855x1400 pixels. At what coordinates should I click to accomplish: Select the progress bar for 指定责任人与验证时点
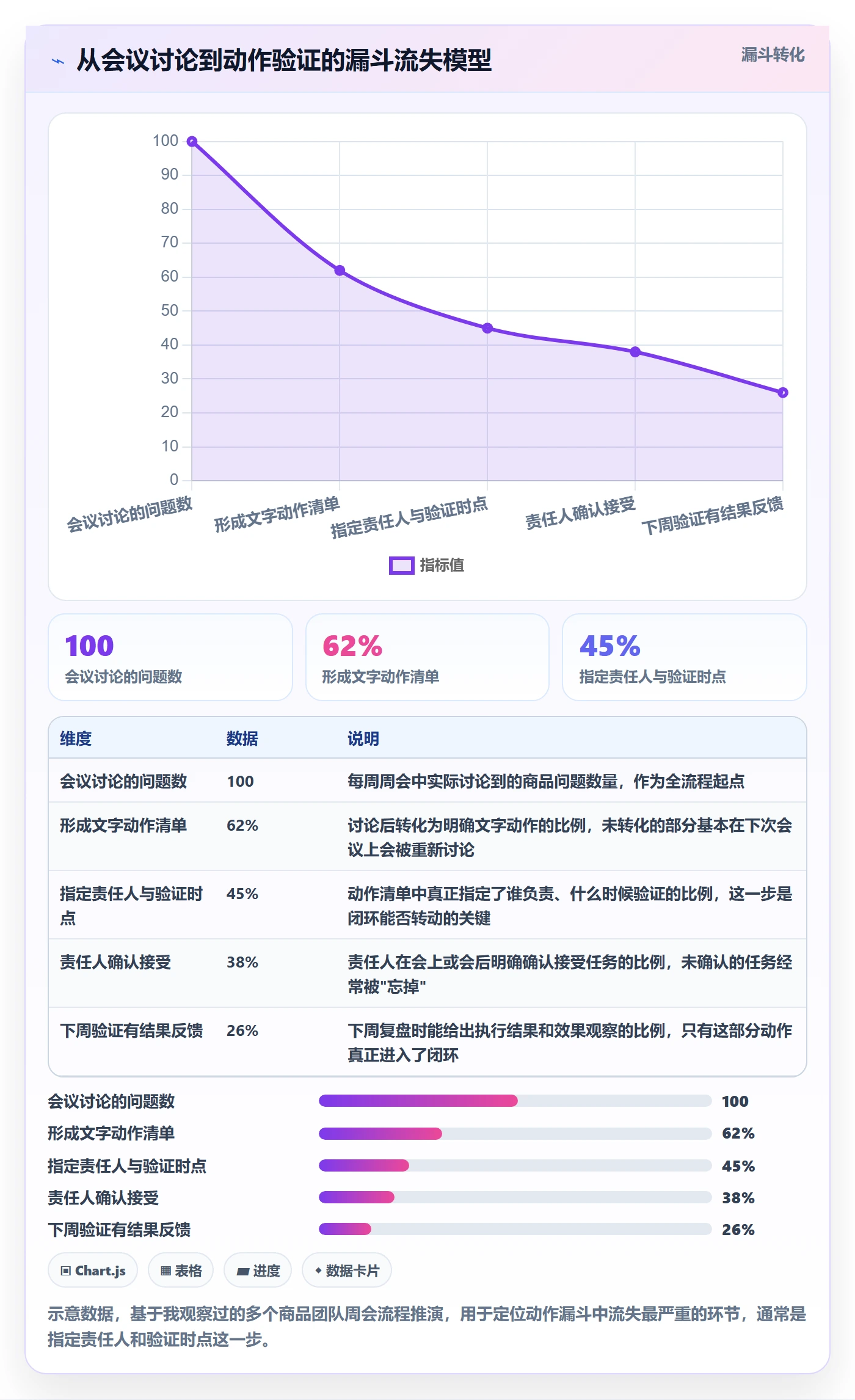[515, 1165]
